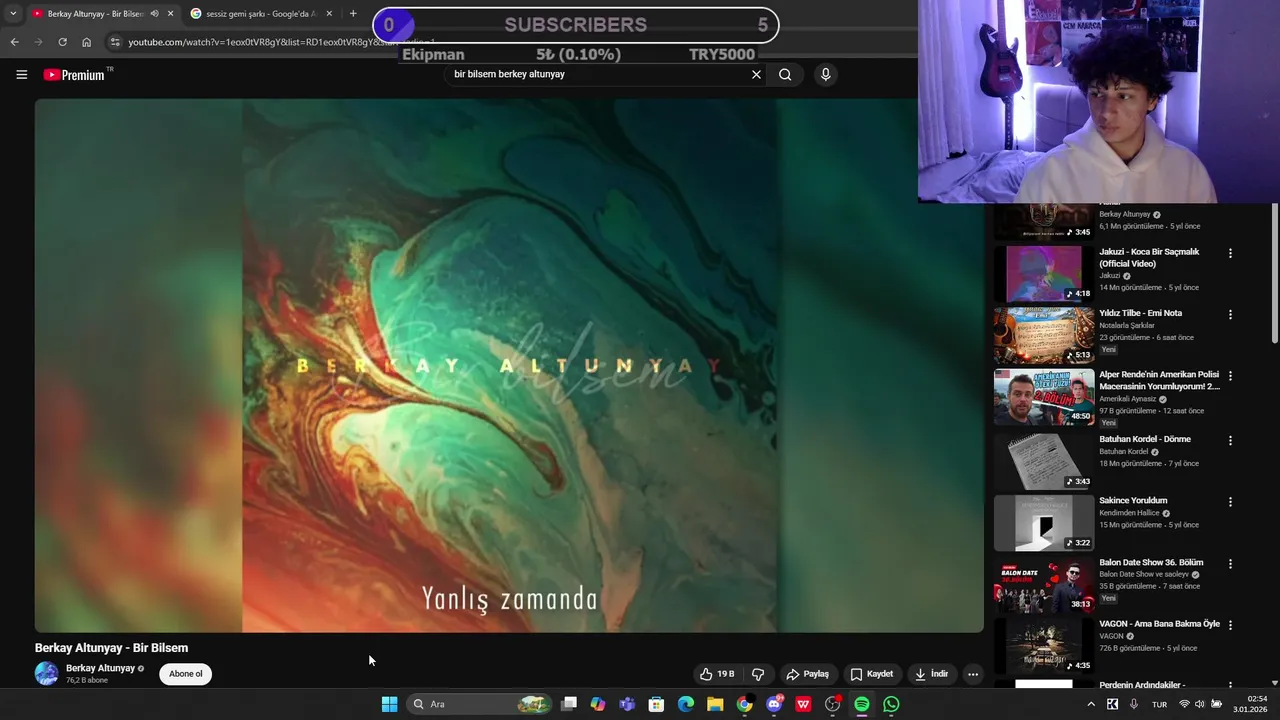Open options for Yıldız Tilbe - Emi Nota
1280x720 pixels.
coord(1230,314)
